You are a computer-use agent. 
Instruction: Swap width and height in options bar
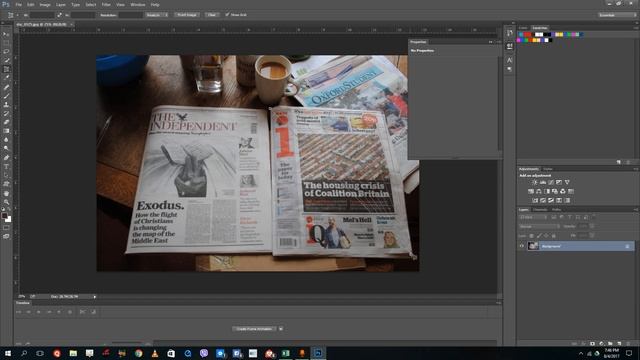[60, 15]
